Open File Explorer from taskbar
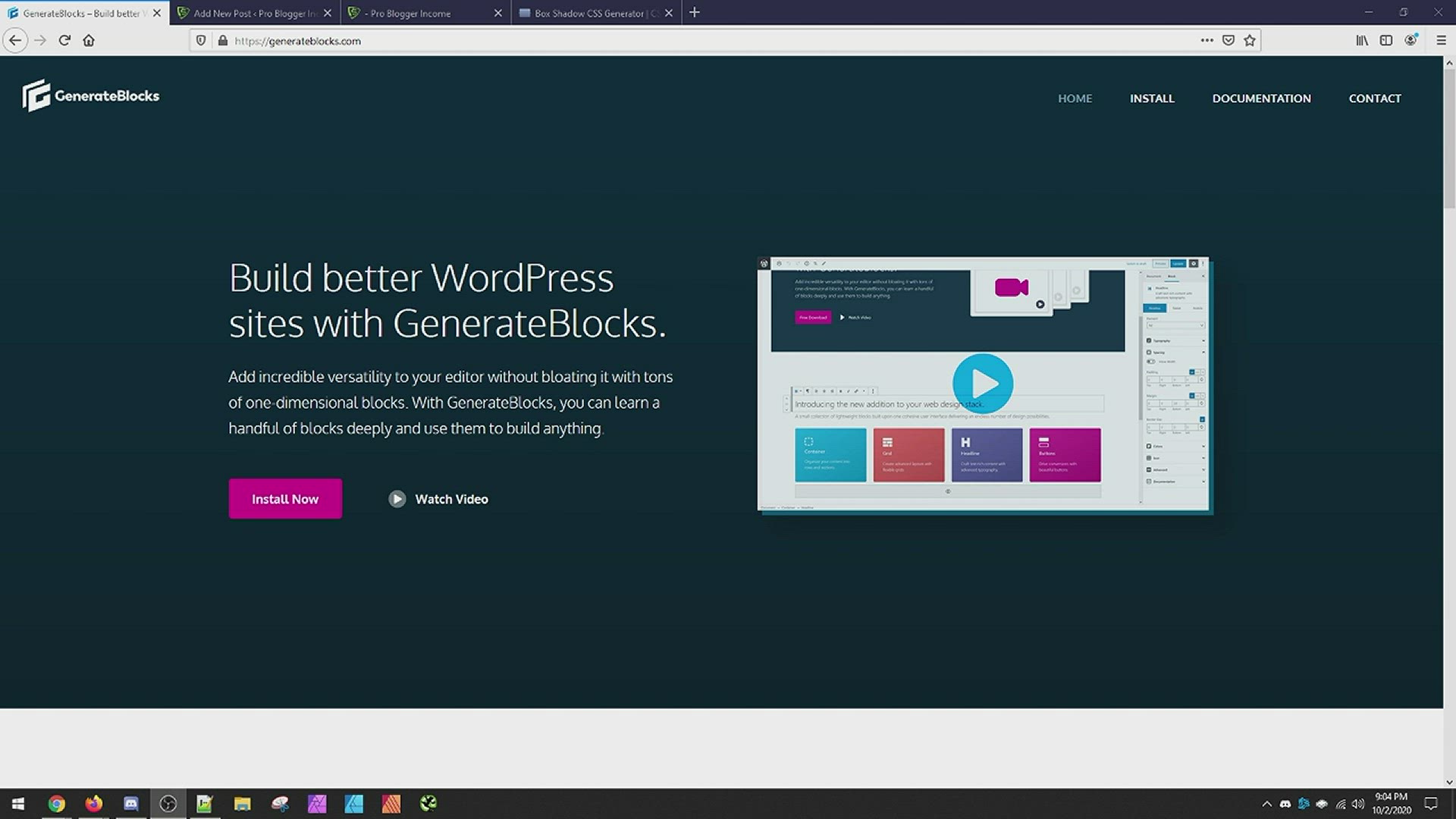 click(242, 804)
